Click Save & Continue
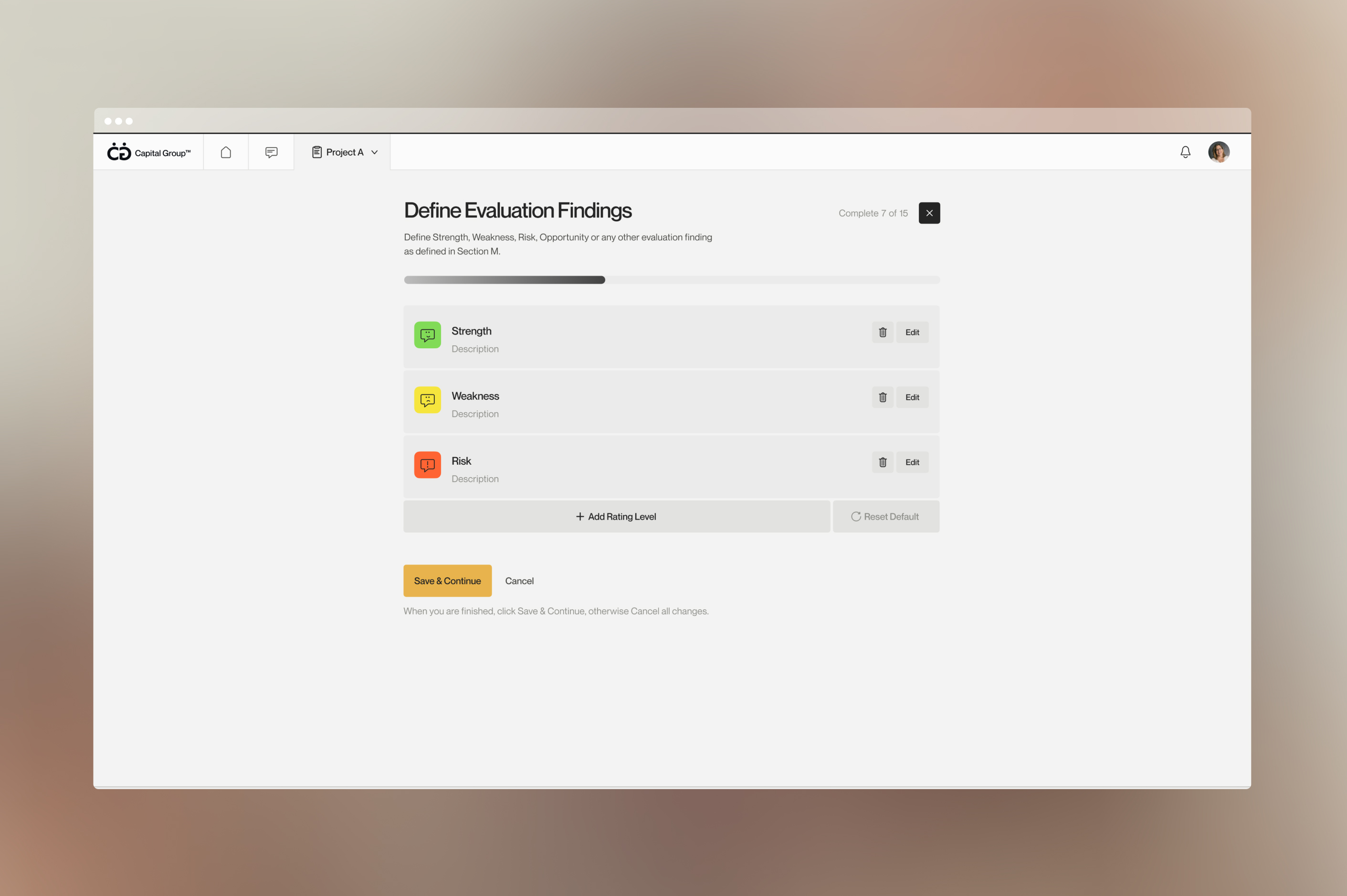Image resolution: width=1347 pixels, height=896 pixels. coord(447,581)
